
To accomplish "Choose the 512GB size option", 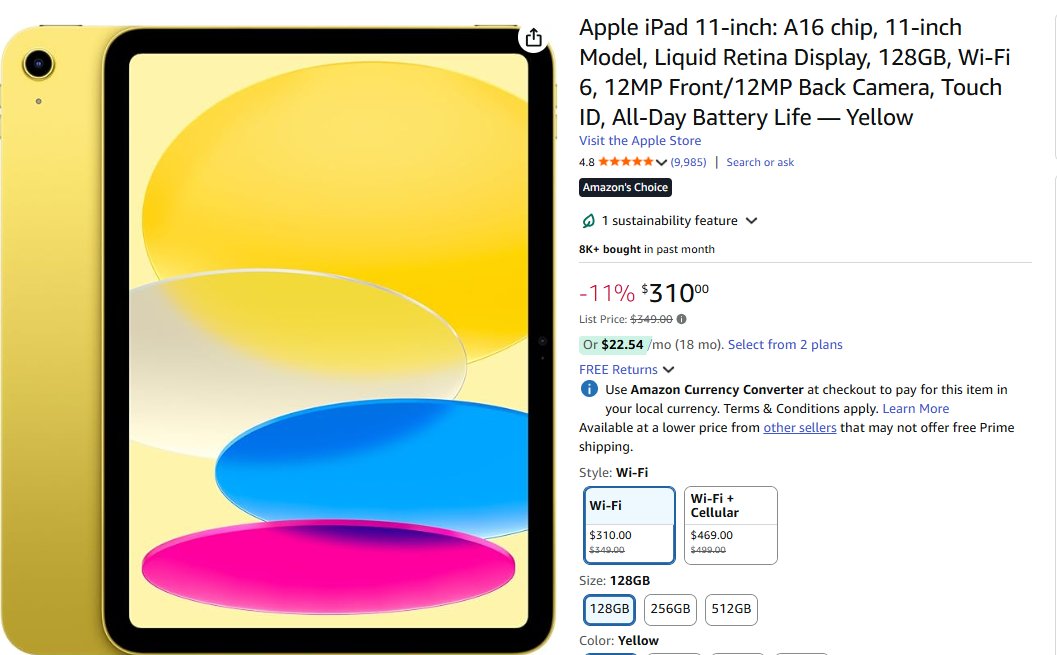I will [730, 609].
